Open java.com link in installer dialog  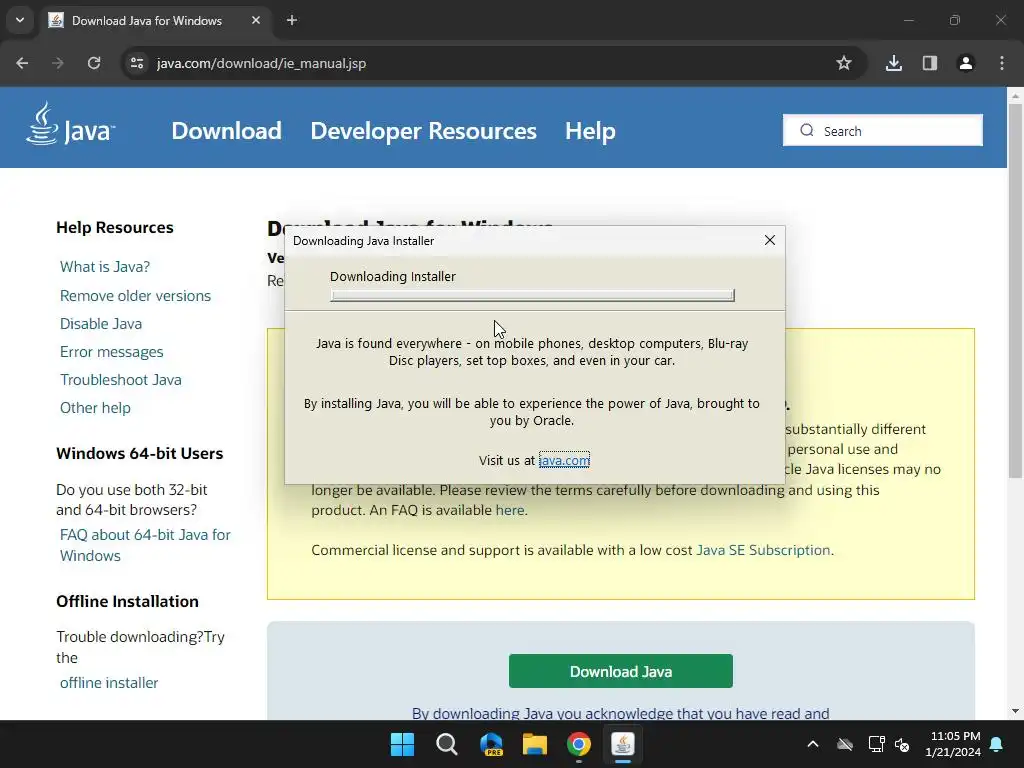pos(564,460)
